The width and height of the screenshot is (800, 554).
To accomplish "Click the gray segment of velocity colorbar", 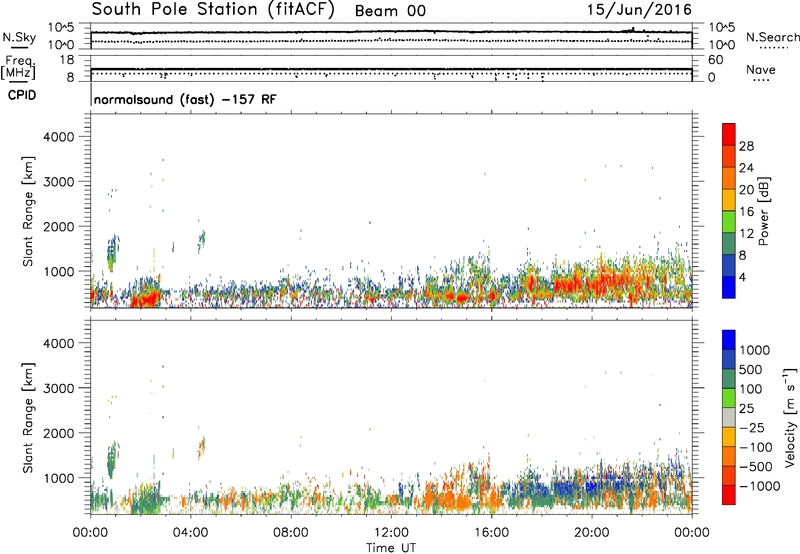I will (x=729, y=417).
